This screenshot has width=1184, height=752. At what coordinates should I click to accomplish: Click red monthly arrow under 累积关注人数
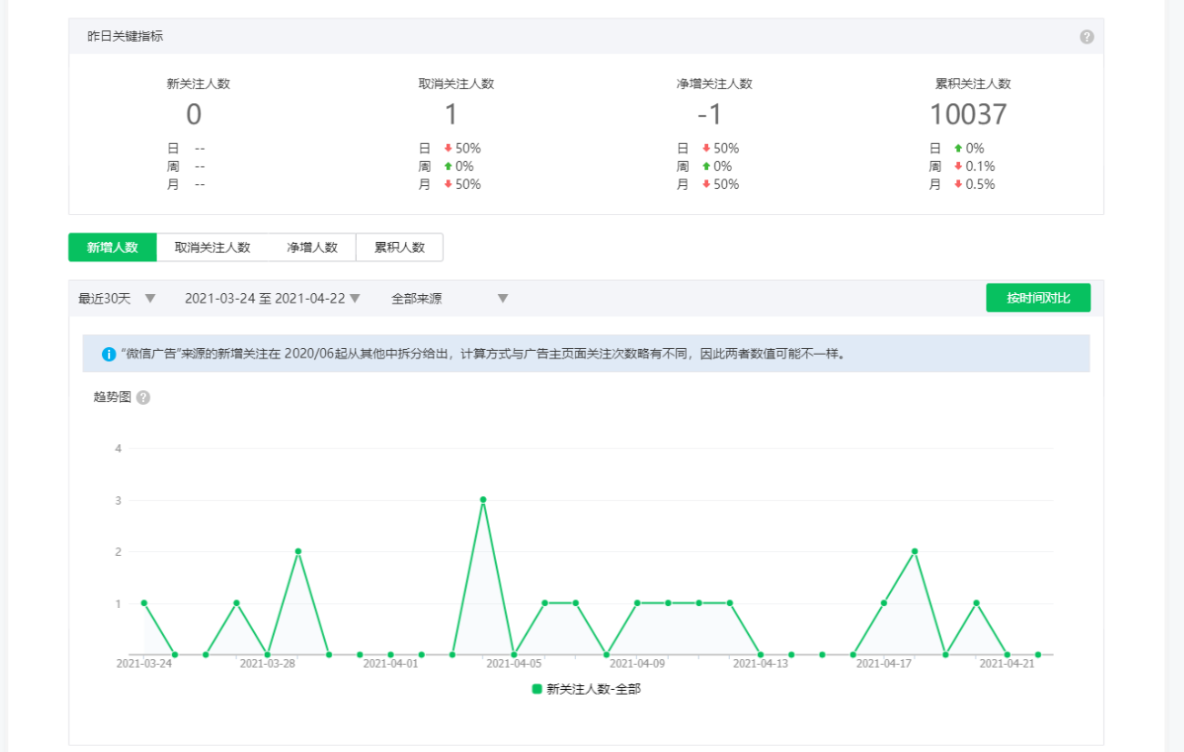click(958, 185)
